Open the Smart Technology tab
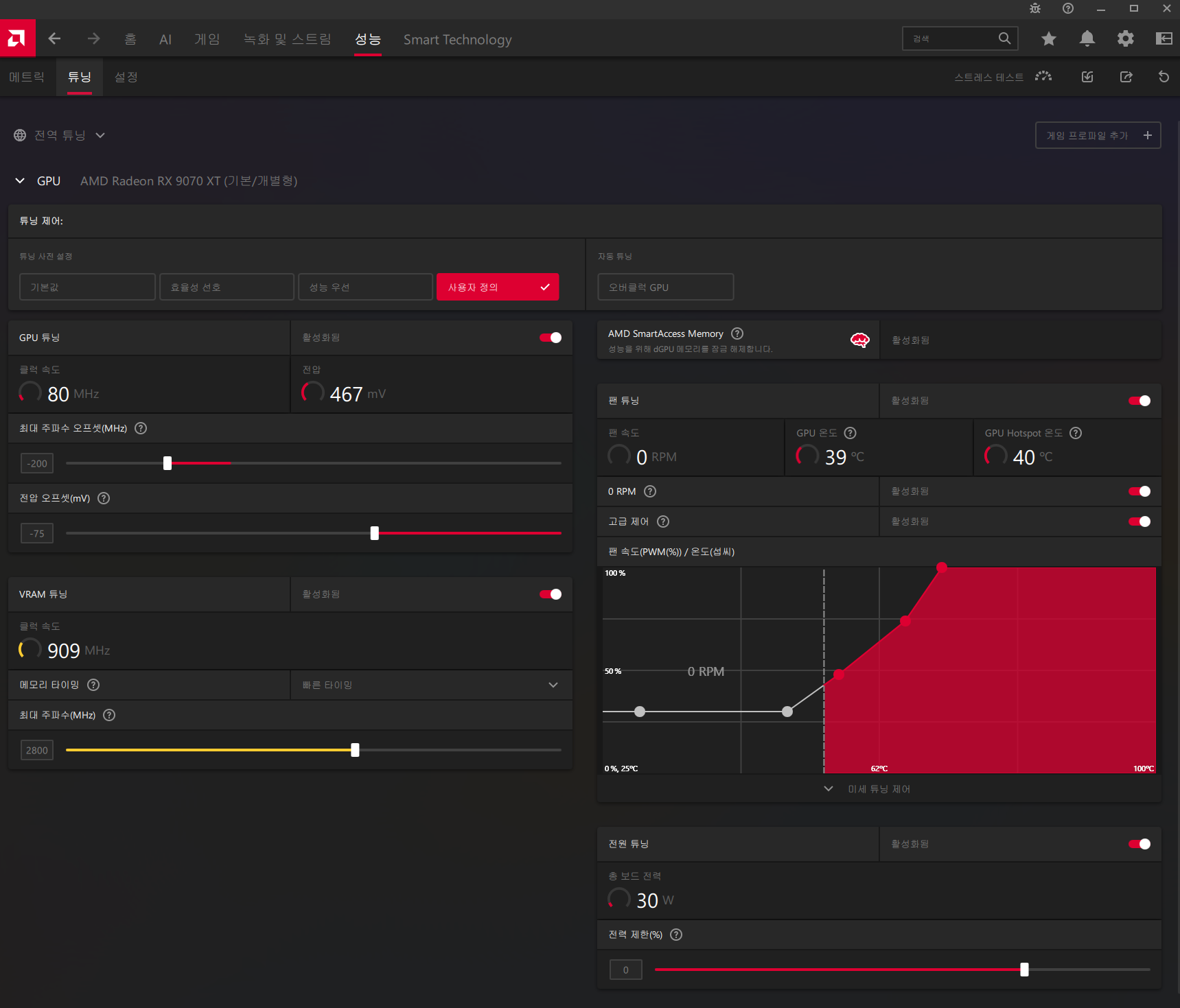Viewport: 1180px width, 1008px height. point(457,39)
